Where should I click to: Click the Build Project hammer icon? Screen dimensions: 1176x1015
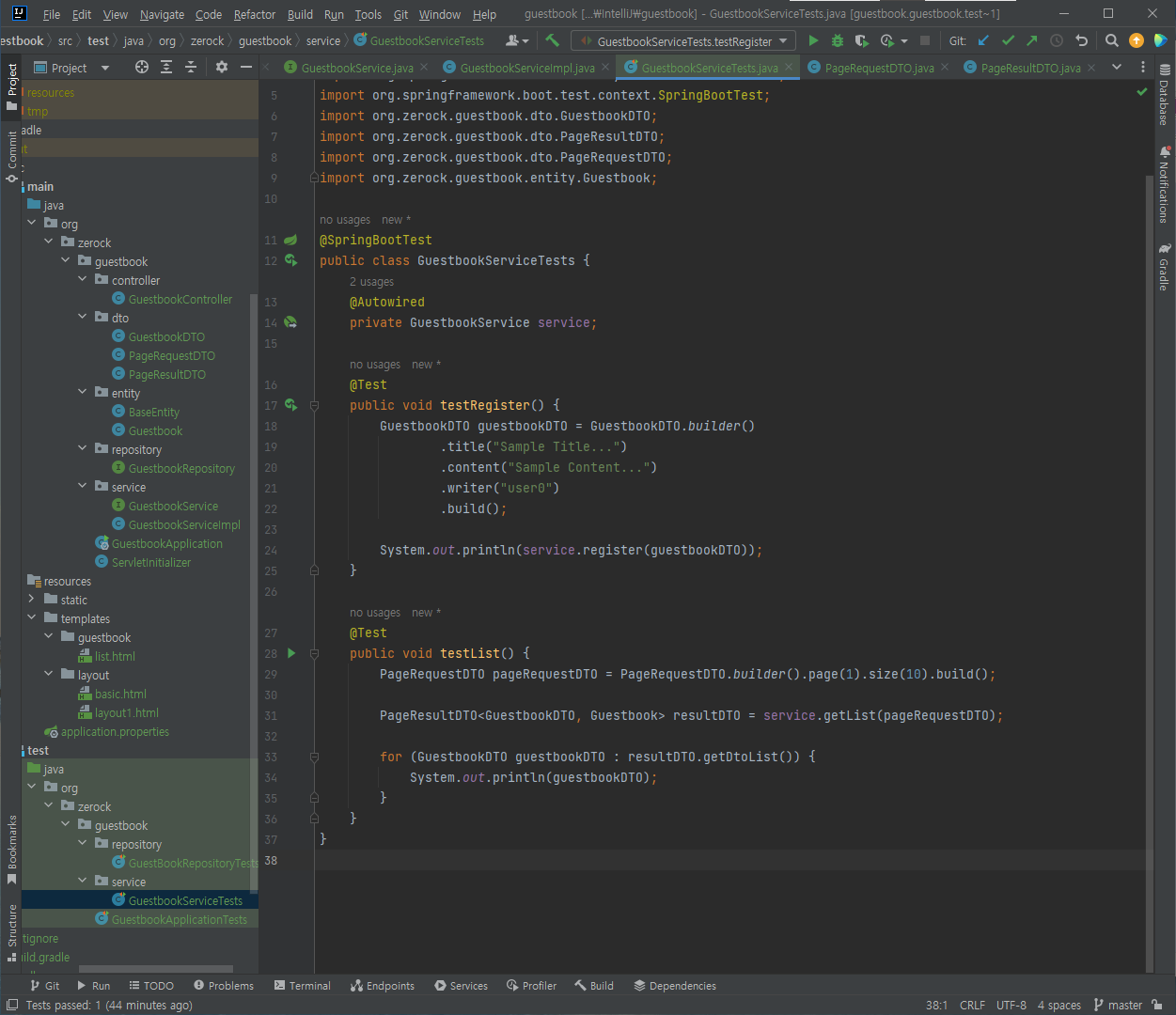tap(552, 40)
